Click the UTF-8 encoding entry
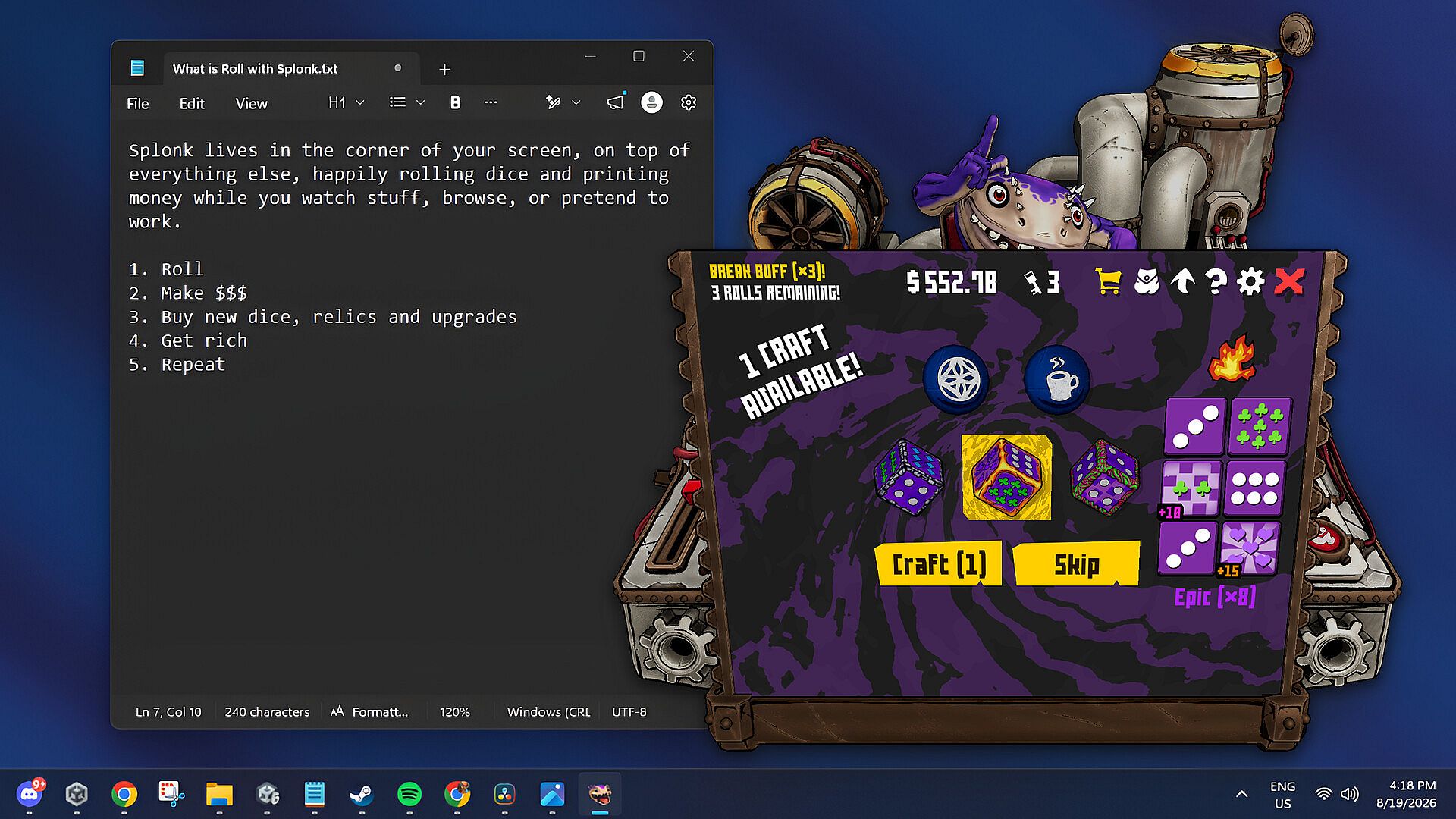1456x819 pixels. tap(629, 712)
